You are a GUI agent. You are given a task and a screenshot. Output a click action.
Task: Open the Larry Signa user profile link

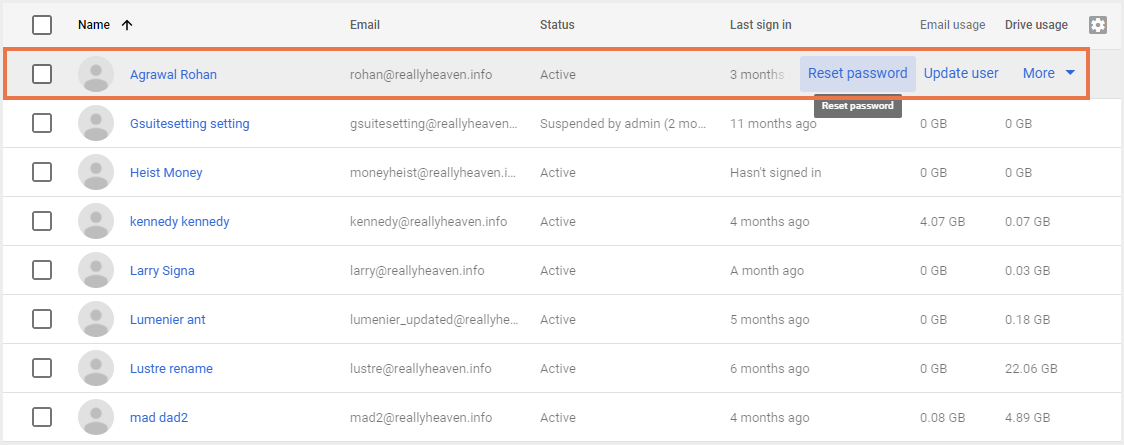pyautogui.click(x=162, y=271)
